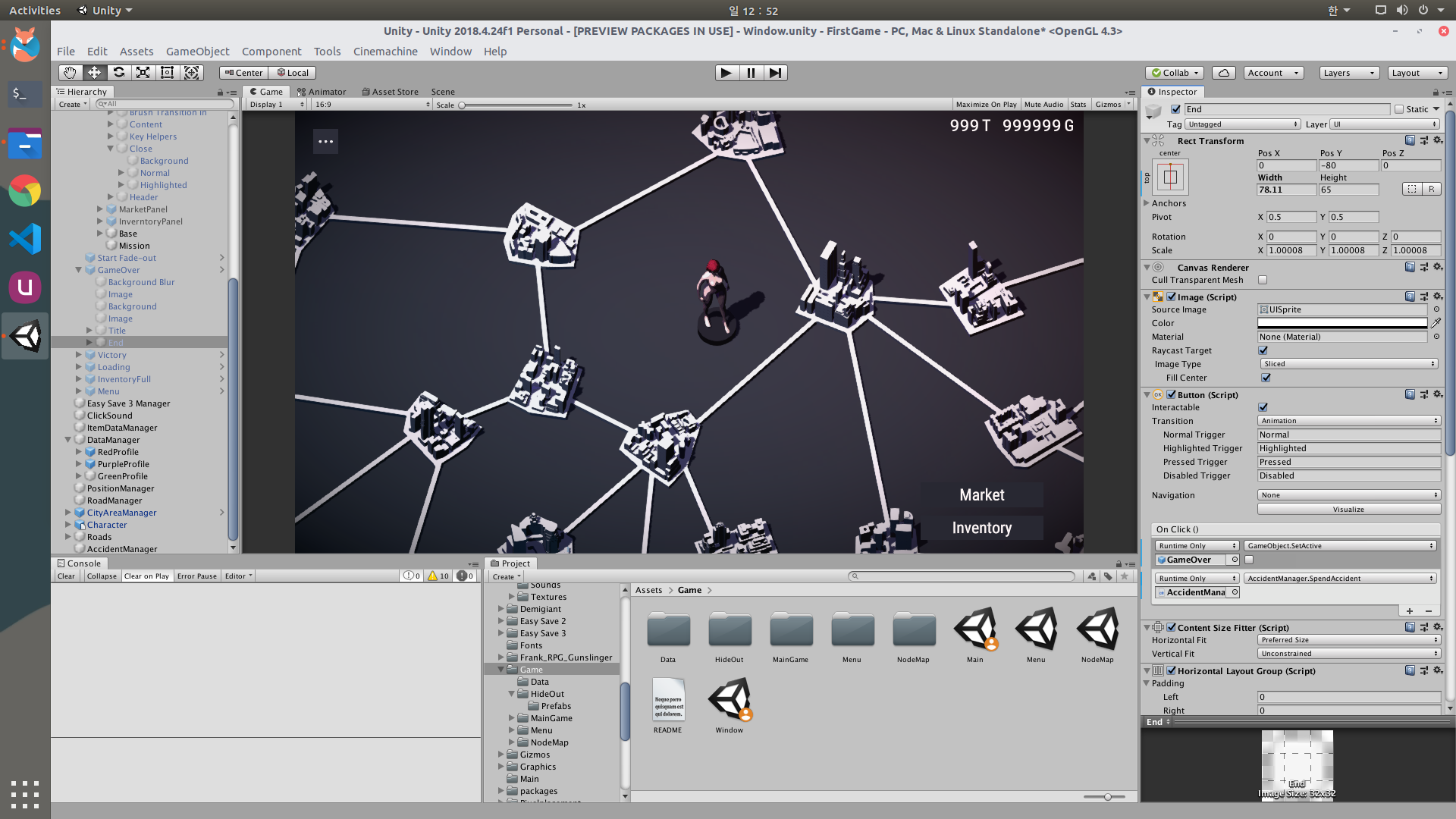This screenshot has height=819, width=1456.
Task: Start Play mode
Action: pos(726,73)
